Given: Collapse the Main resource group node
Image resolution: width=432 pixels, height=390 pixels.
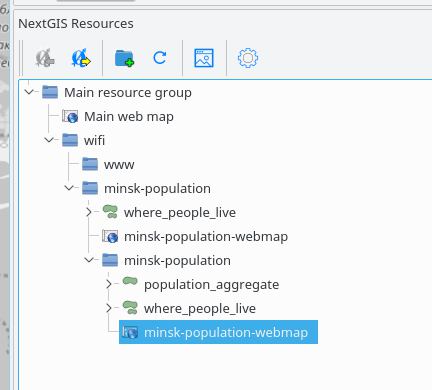Looking at the screenshot, I should click(30, 92).
